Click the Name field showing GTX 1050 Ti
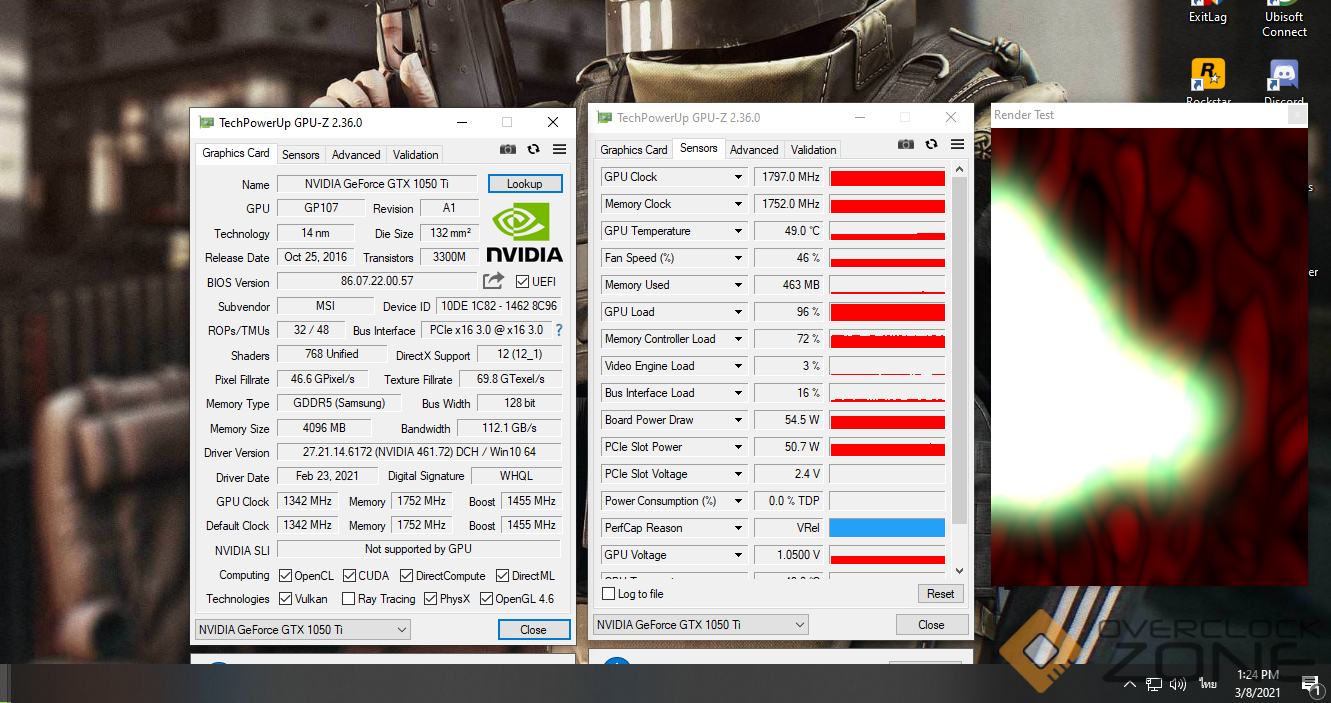1331x703 pixels. [x=377, y=184]
